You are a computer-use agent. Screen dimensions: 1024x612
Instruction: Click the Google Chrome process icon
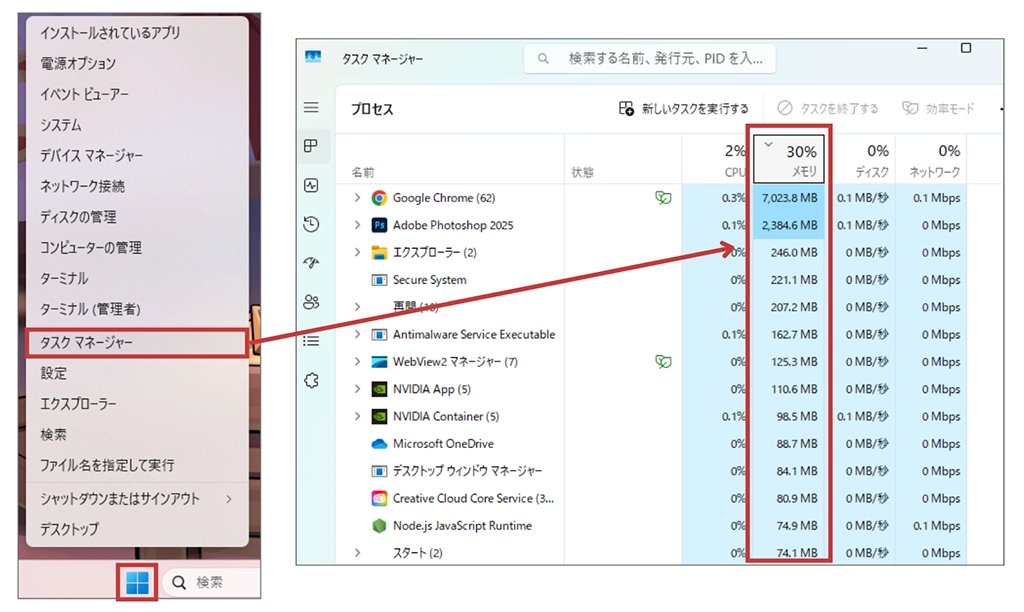point(379,198)
